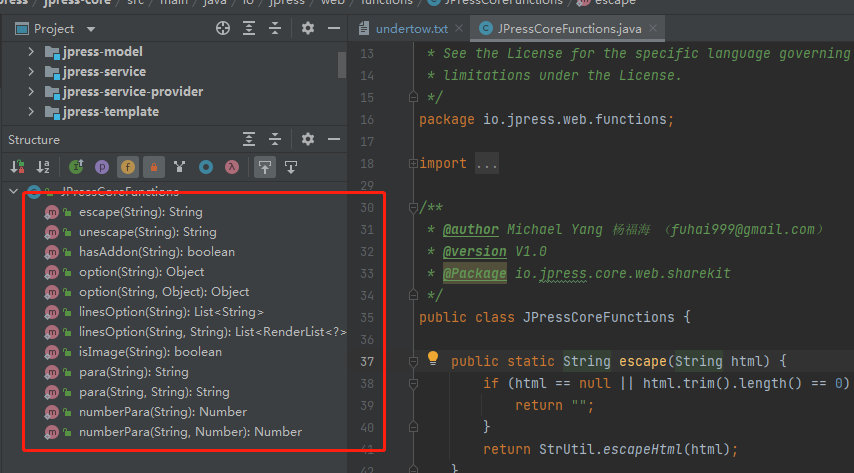Open Structure panel settings gear
The image size is (854, 473).
coord(308,140)
